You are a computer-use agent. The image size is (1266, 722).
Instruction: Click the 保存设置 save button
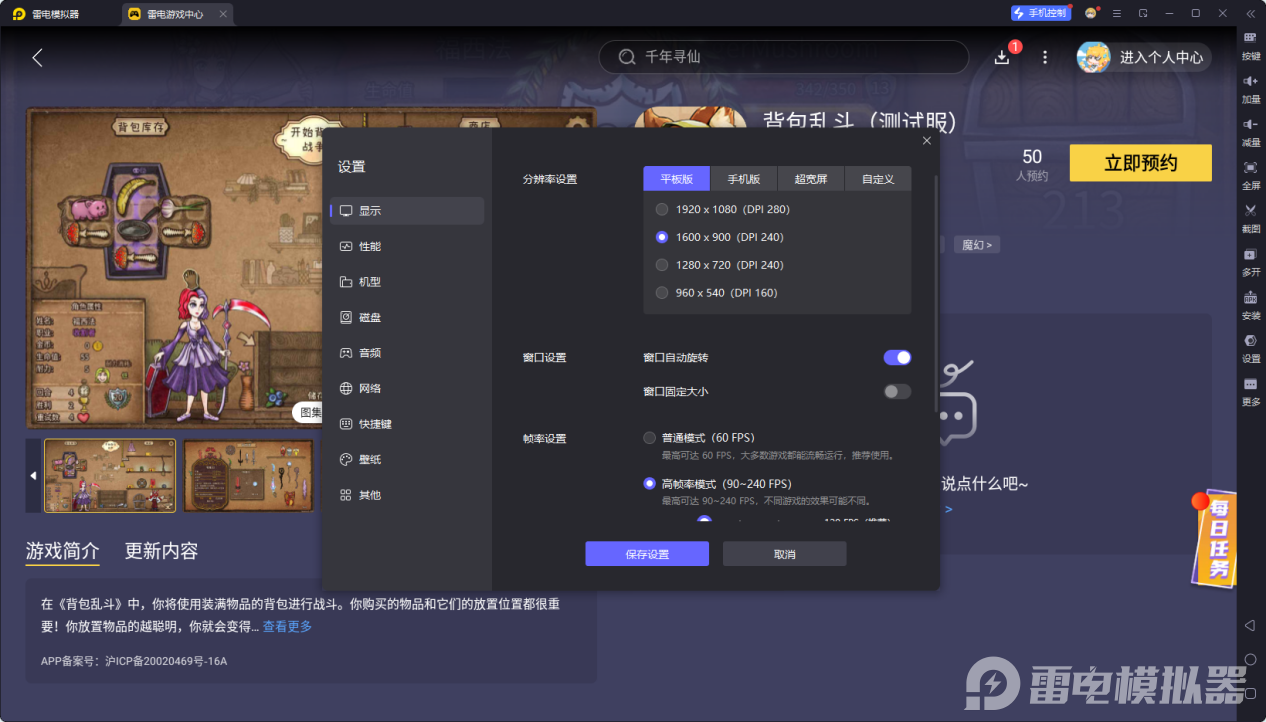646,553
